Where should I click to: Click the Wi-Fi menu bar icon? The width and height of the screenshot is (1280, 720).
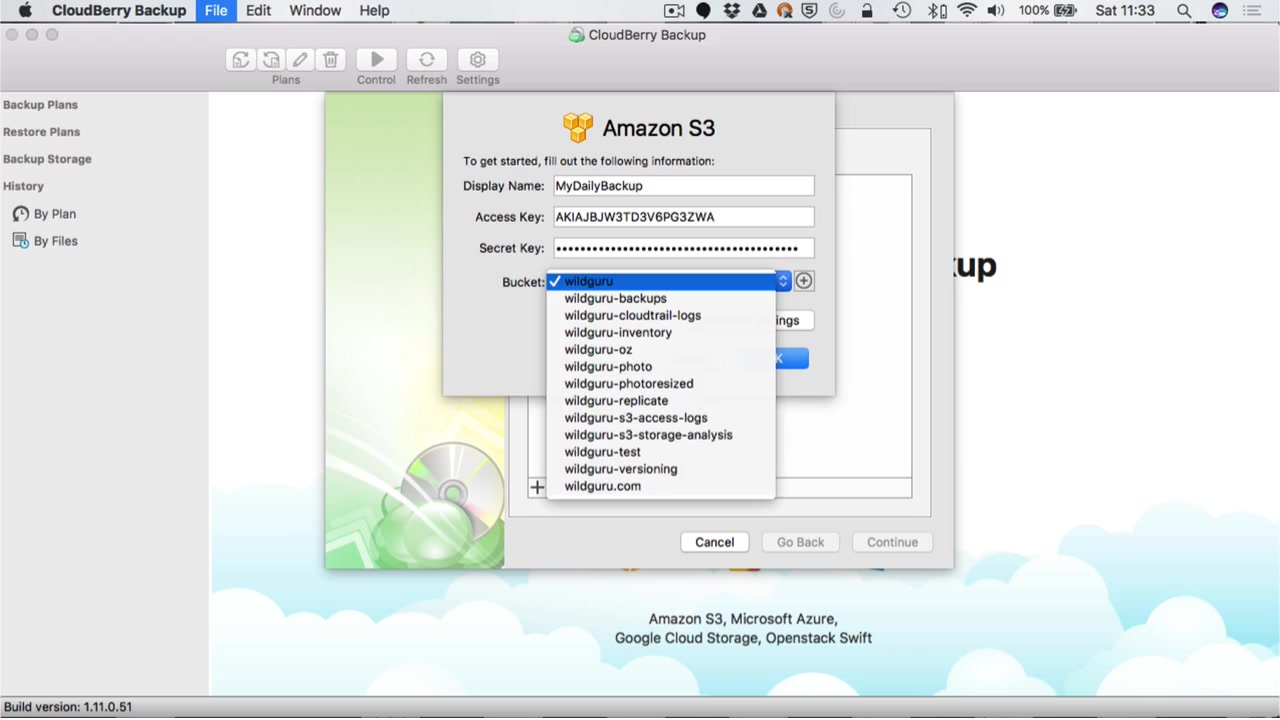pos(967,11)
